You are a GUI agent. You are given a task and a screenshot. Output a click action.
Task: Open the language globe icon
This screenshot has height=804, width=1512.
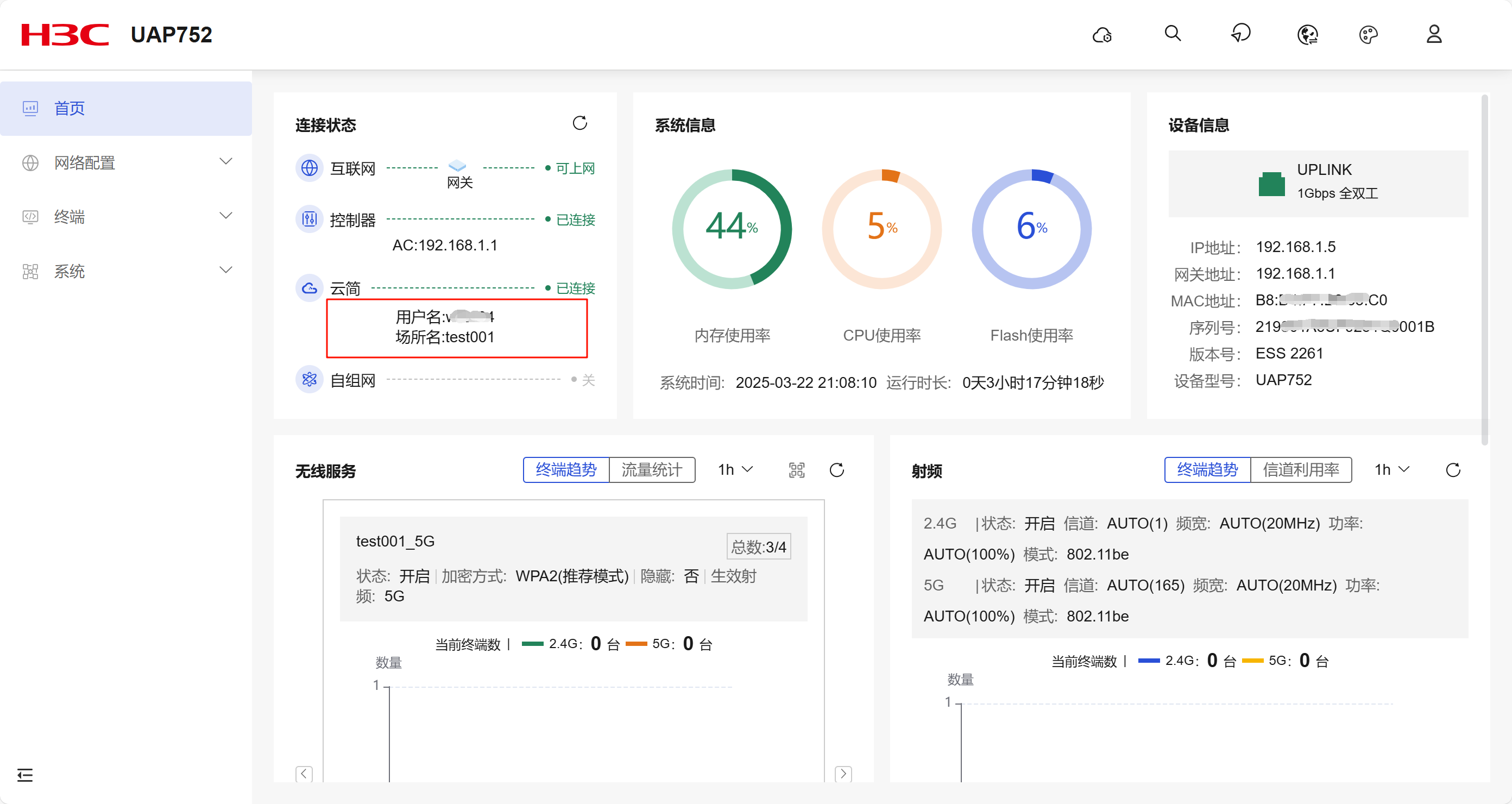[1308, 35]
